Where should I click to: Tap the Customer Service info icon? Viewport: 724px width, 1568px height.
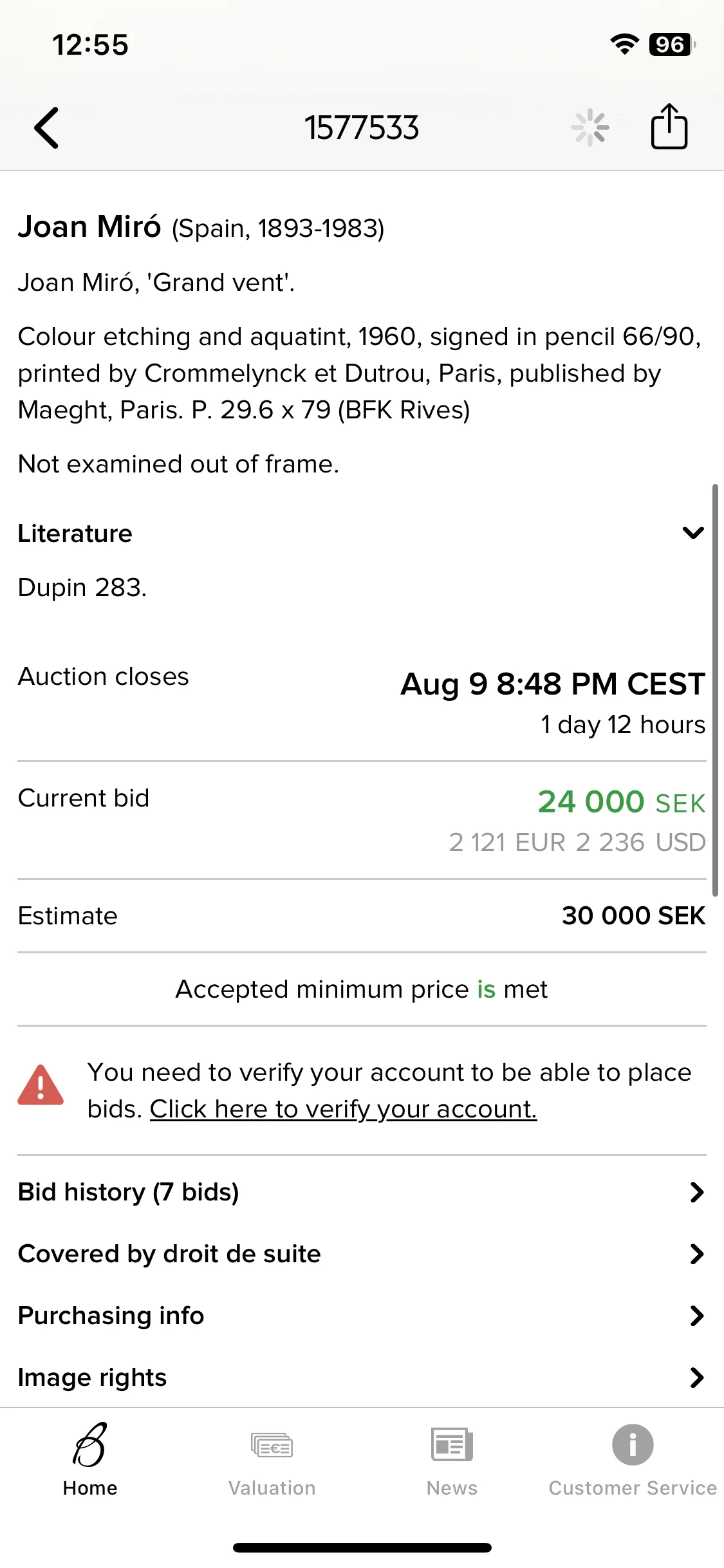coord(633,1445)
